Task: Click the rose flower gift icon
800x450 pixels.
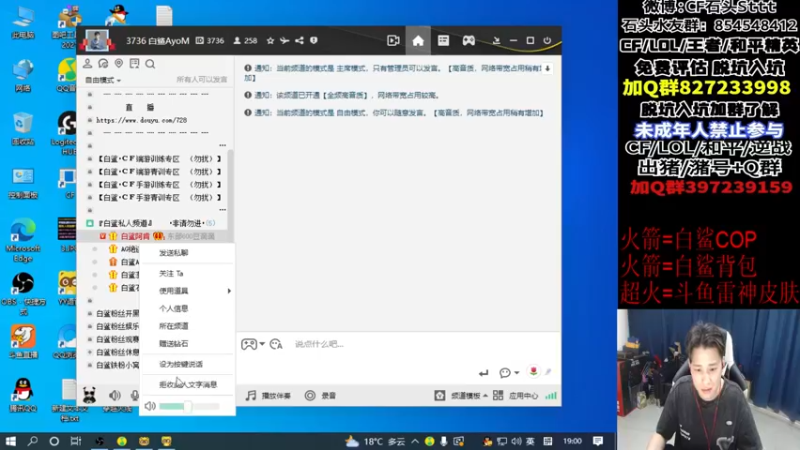Action: tap(533, 372)
